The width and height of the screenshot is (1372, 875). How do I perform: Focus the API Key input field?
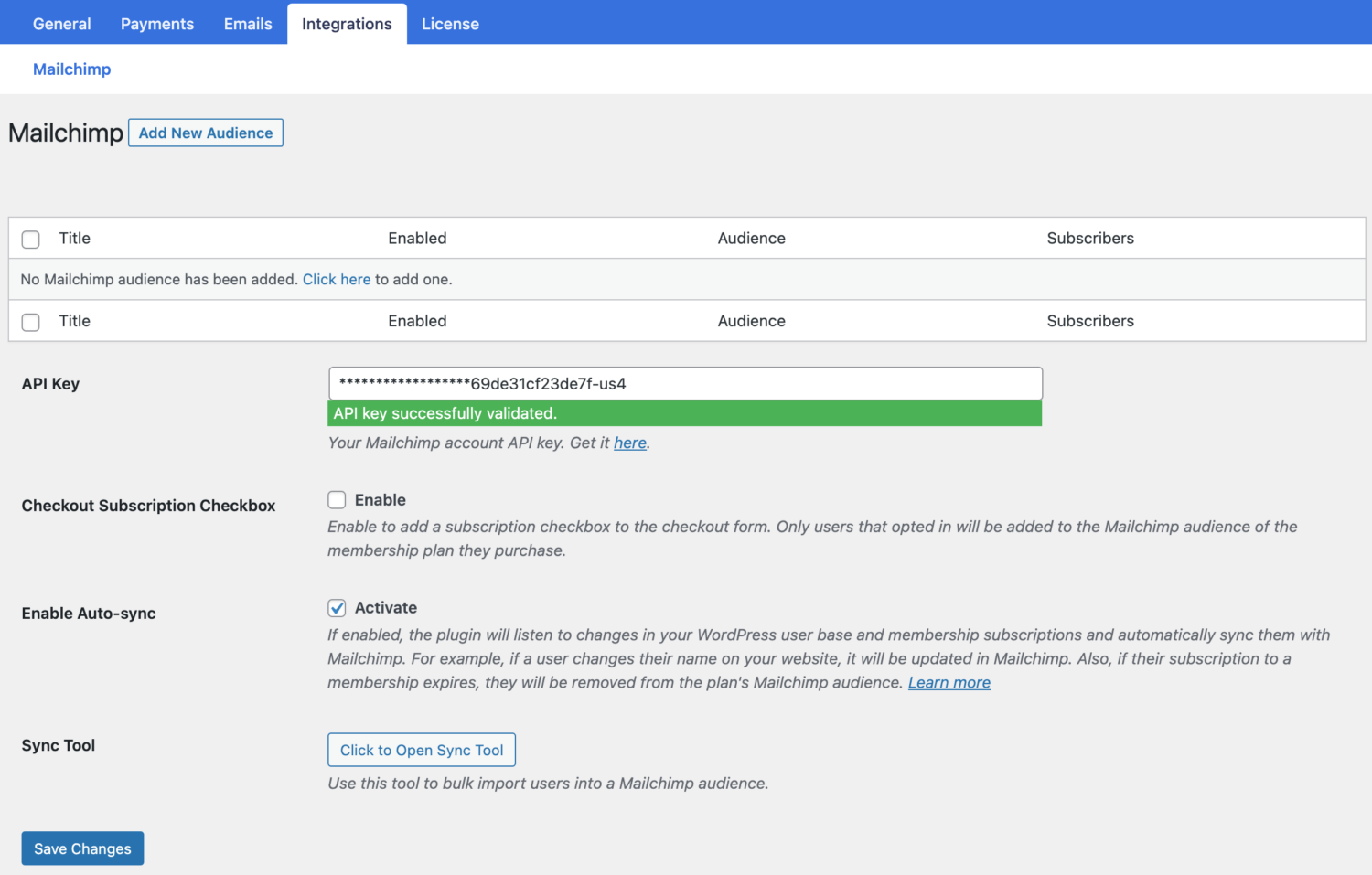[x=685, y=383]
